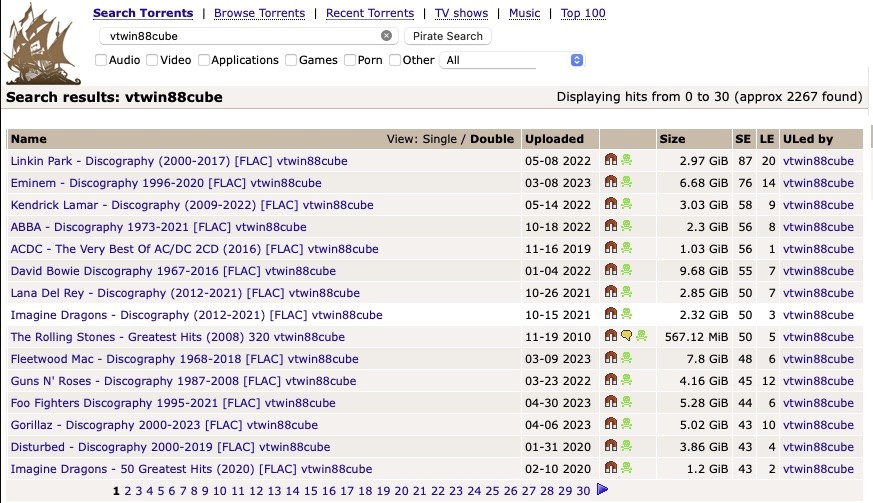The height and width of the screenshot is (503, 873).
Task: Sort by Uploaded column header
Action: point(555,139)
